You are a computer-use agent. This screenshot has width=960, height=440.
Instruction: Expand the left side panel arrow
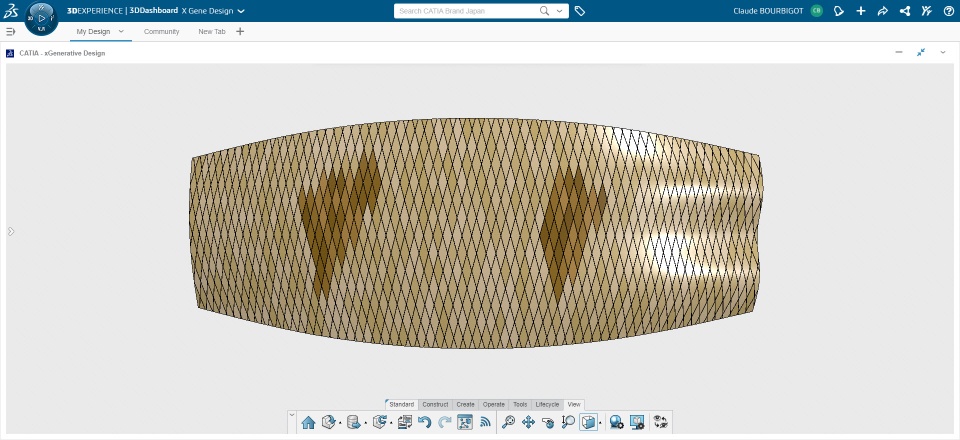[x=10, y=231]
